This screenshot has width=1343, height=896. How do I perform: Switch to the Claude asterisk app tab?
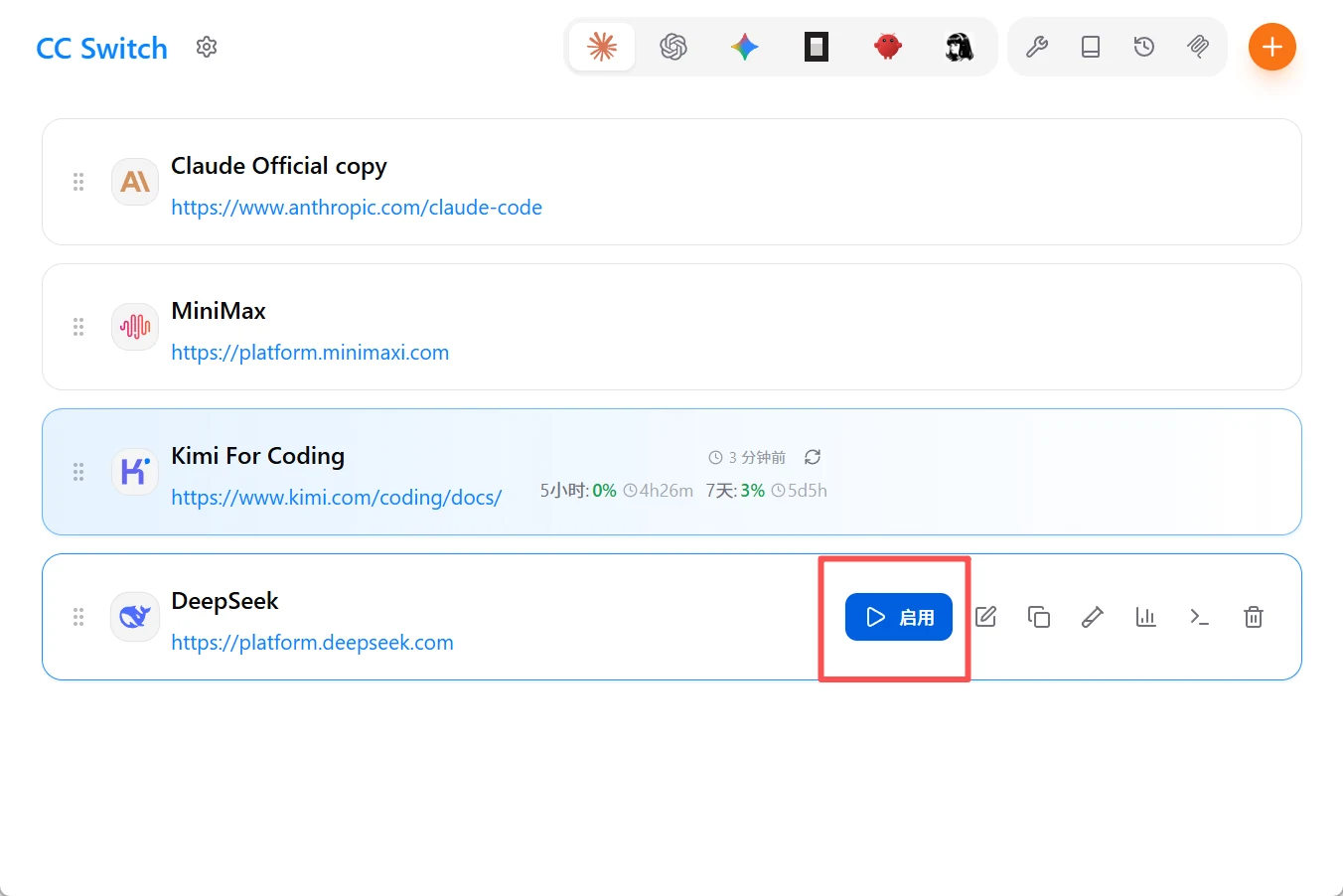(x=602, y=47)
